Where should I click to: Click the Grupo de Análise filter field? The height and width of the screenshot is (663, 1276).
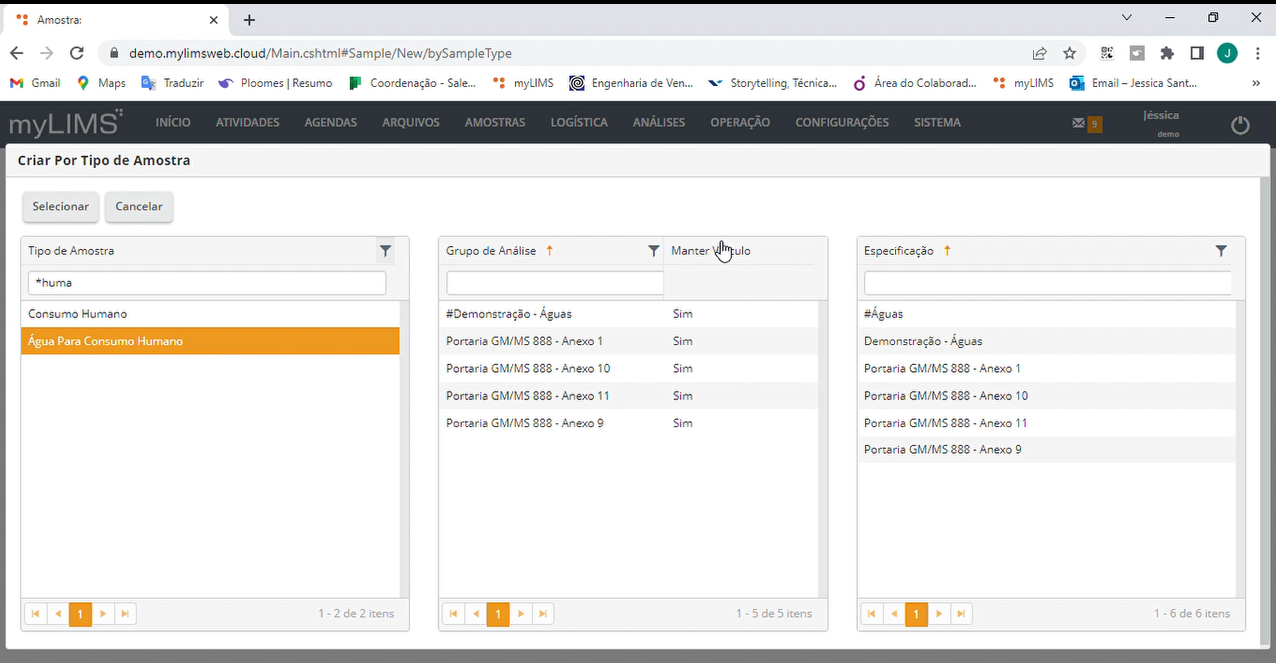555,283
